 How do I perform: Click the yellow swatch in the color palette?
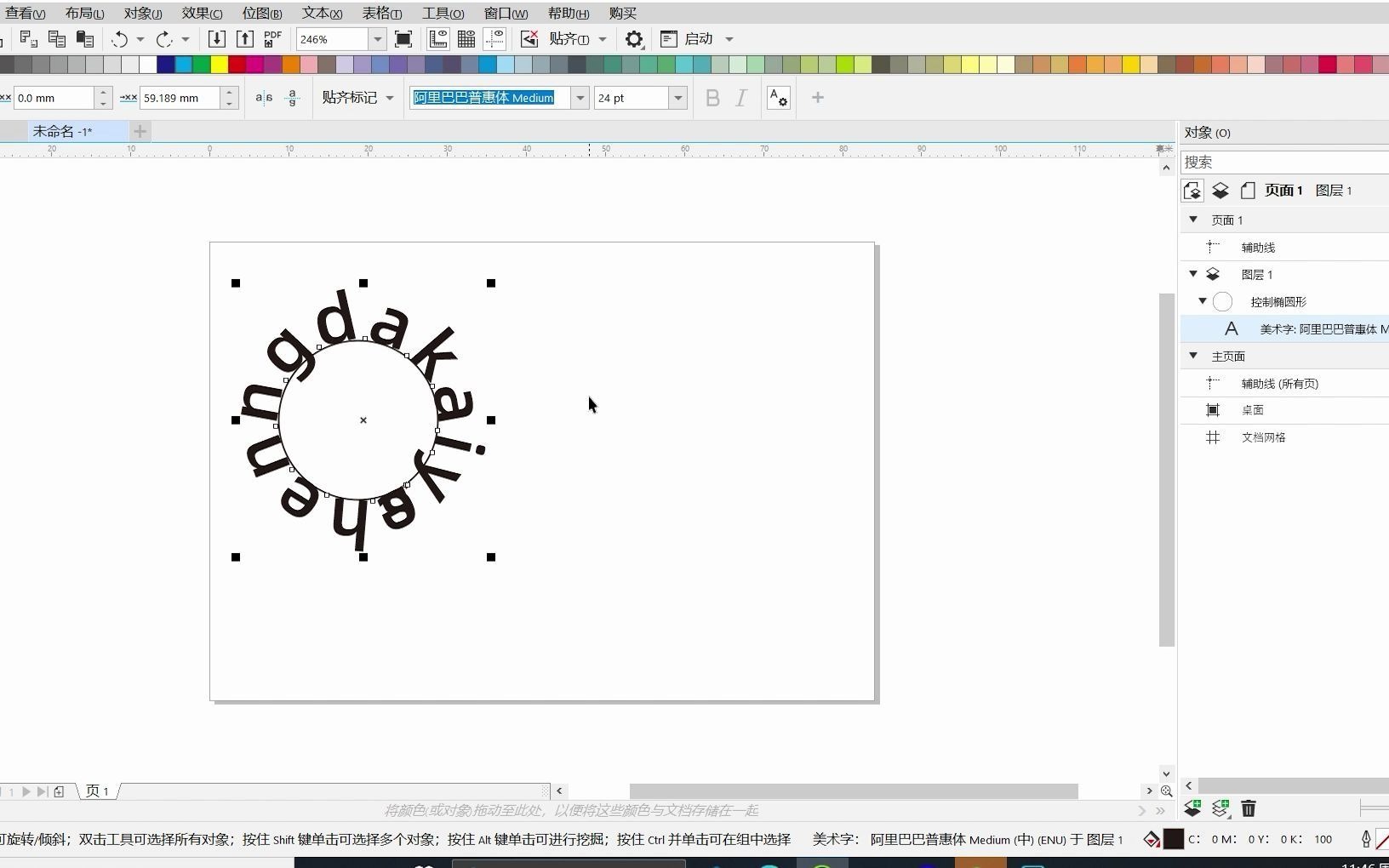[x=220, y=65]
